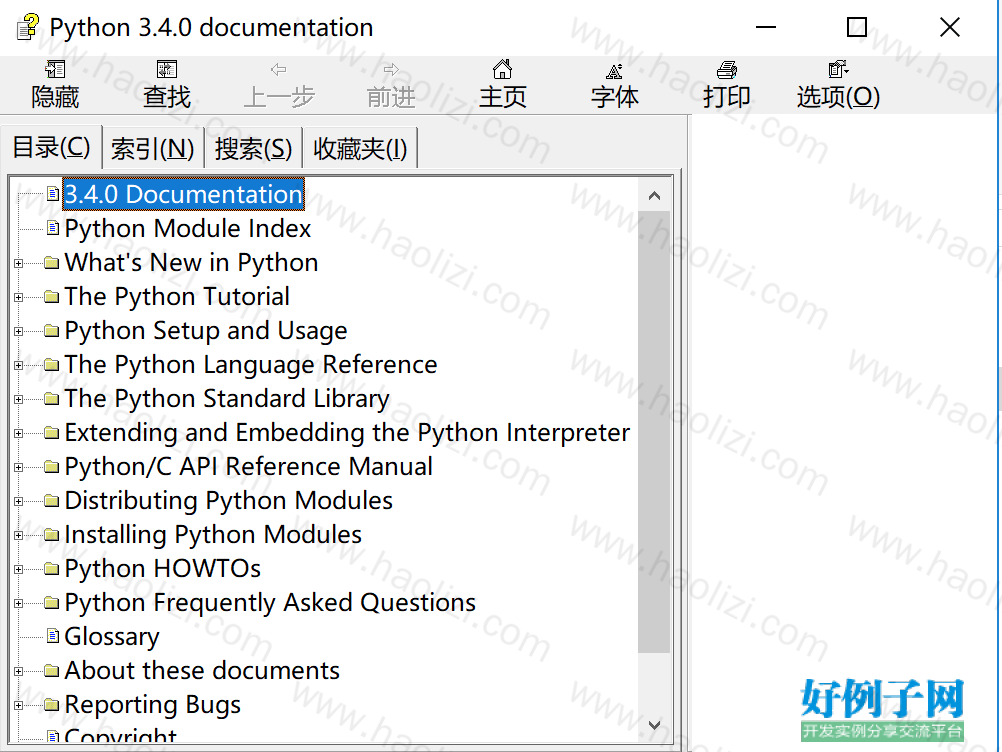Click folder icon beside The Python Tutorial
This screenshot has width=1002, height=752.
52,296
